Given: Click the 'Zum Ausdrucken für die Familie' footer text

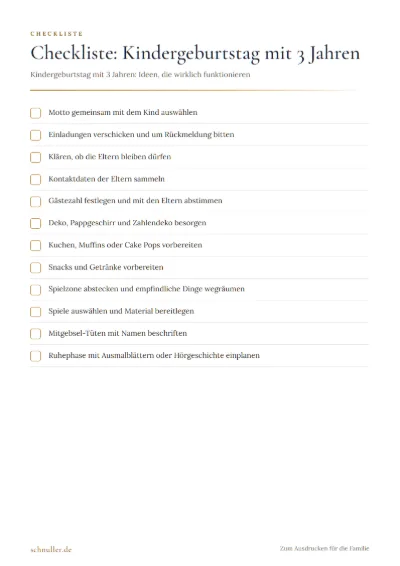Looking at the screenshot, I should [x=324, y=548].
